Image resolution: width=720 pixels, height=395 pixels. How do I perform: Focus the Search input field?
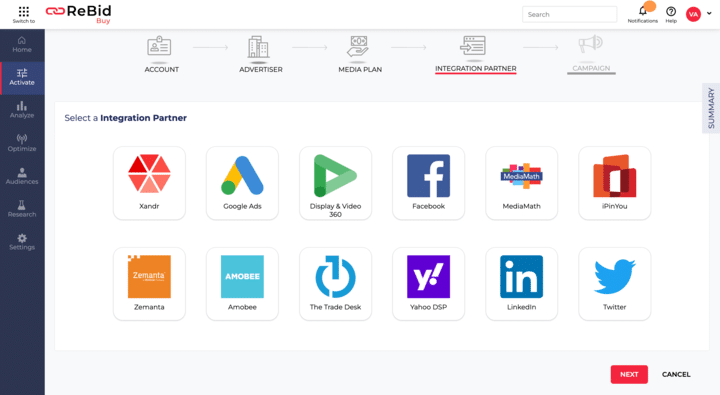click(569, 14)
